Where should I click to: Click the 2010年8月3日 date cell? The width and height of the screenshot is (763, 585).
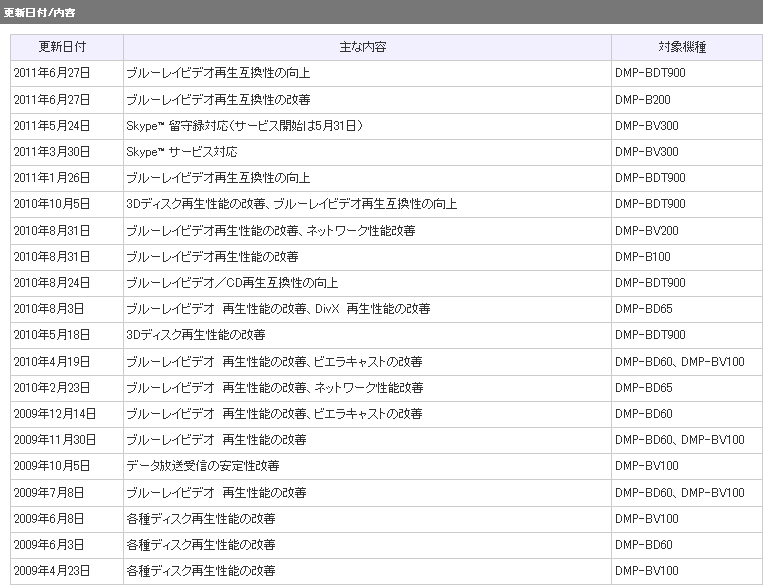67,309
